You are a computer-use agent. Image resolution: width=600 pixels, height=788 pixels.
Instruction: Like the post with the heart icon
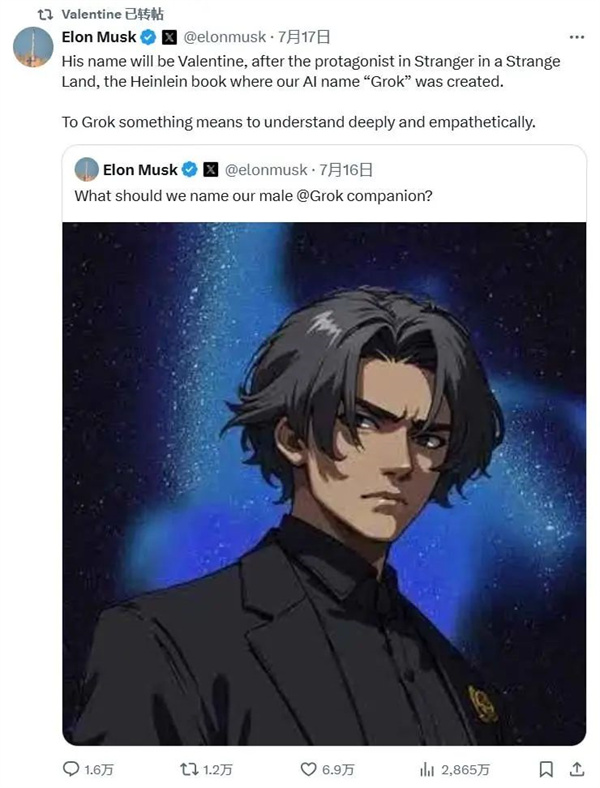[x=308, y=769]
